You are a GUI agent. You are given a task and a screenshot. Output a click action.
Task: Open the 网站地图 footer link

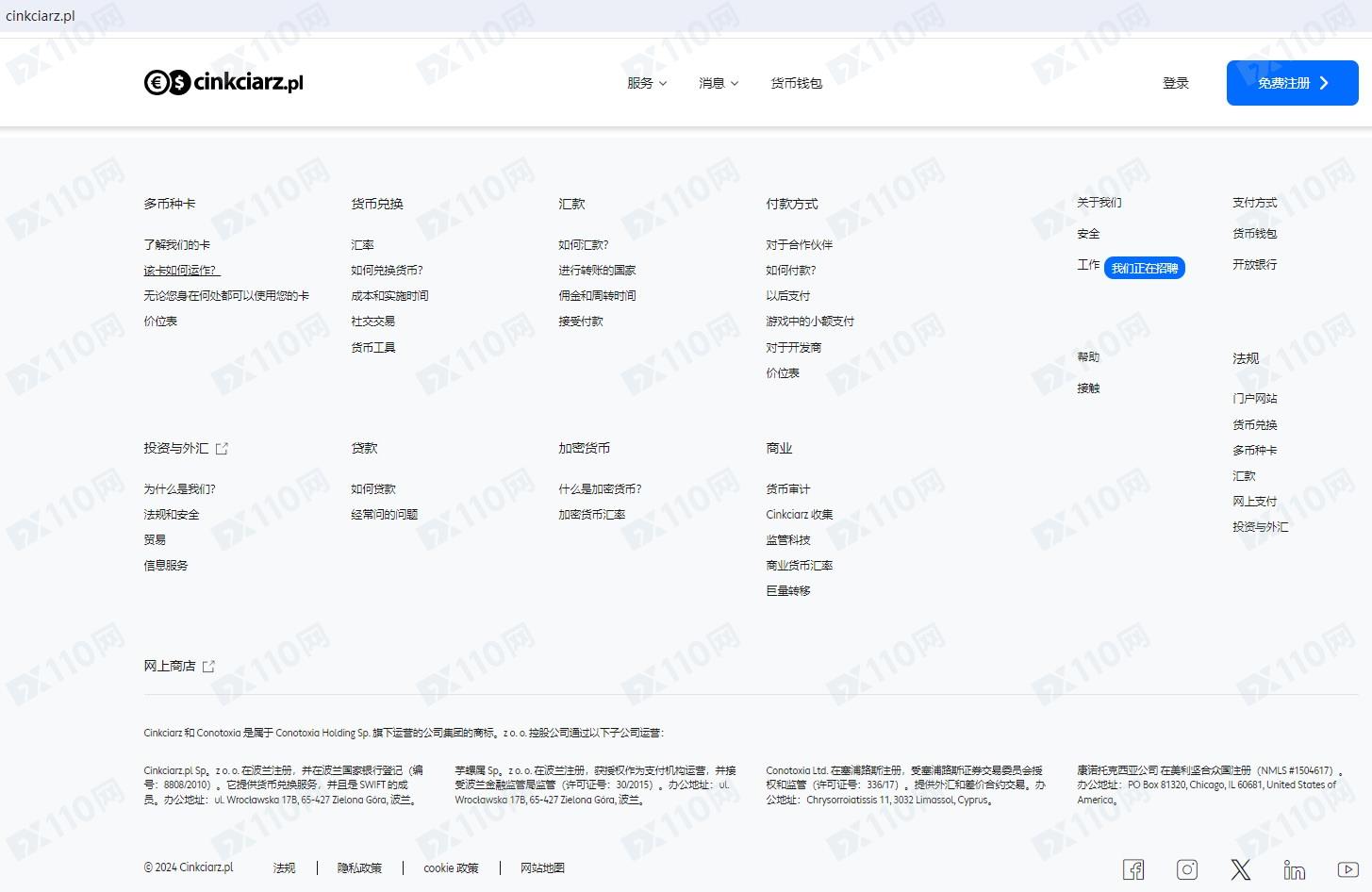tap(542, 868)
